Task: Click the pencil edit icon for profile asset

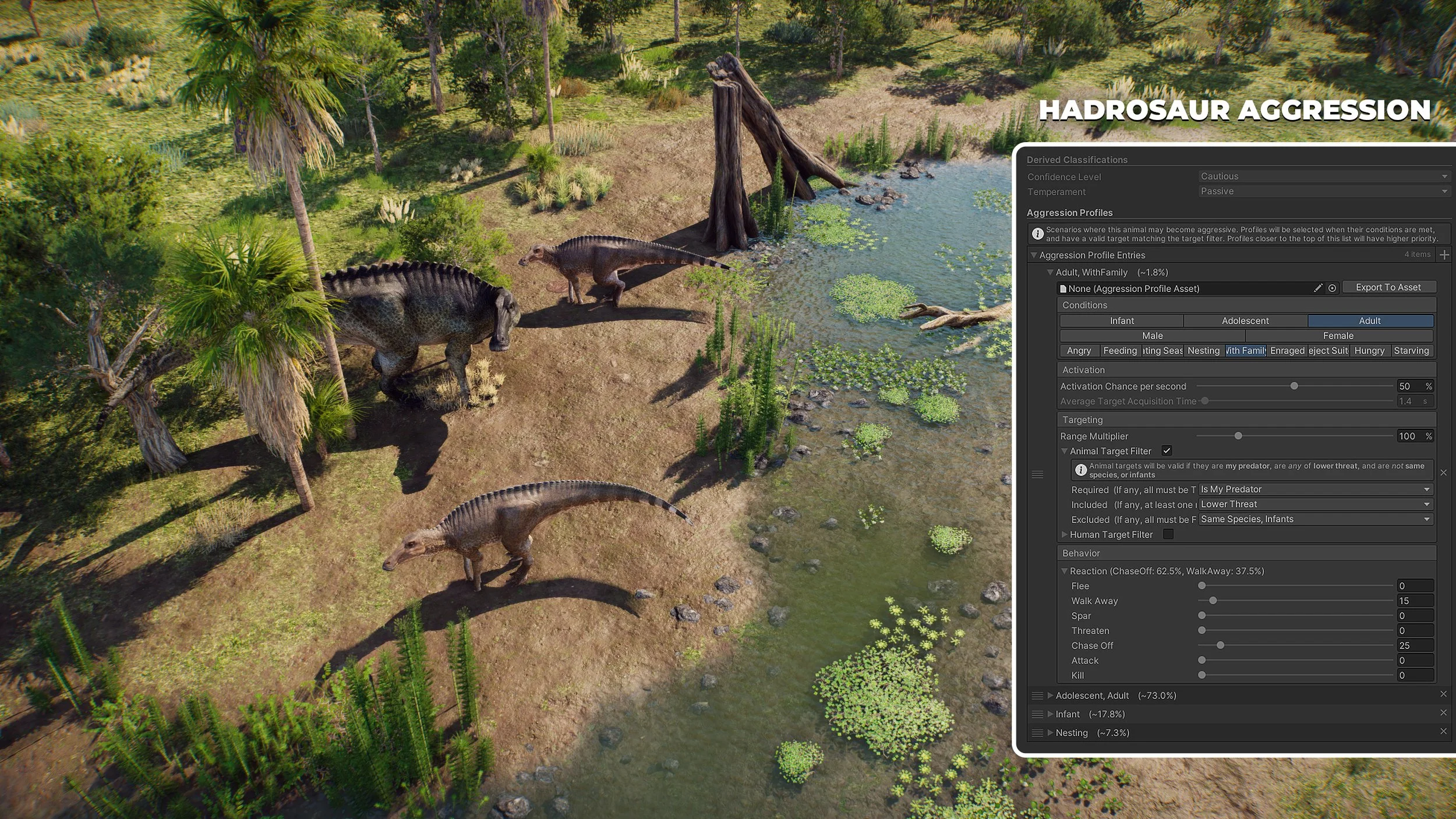Action: pos(1318,288)
